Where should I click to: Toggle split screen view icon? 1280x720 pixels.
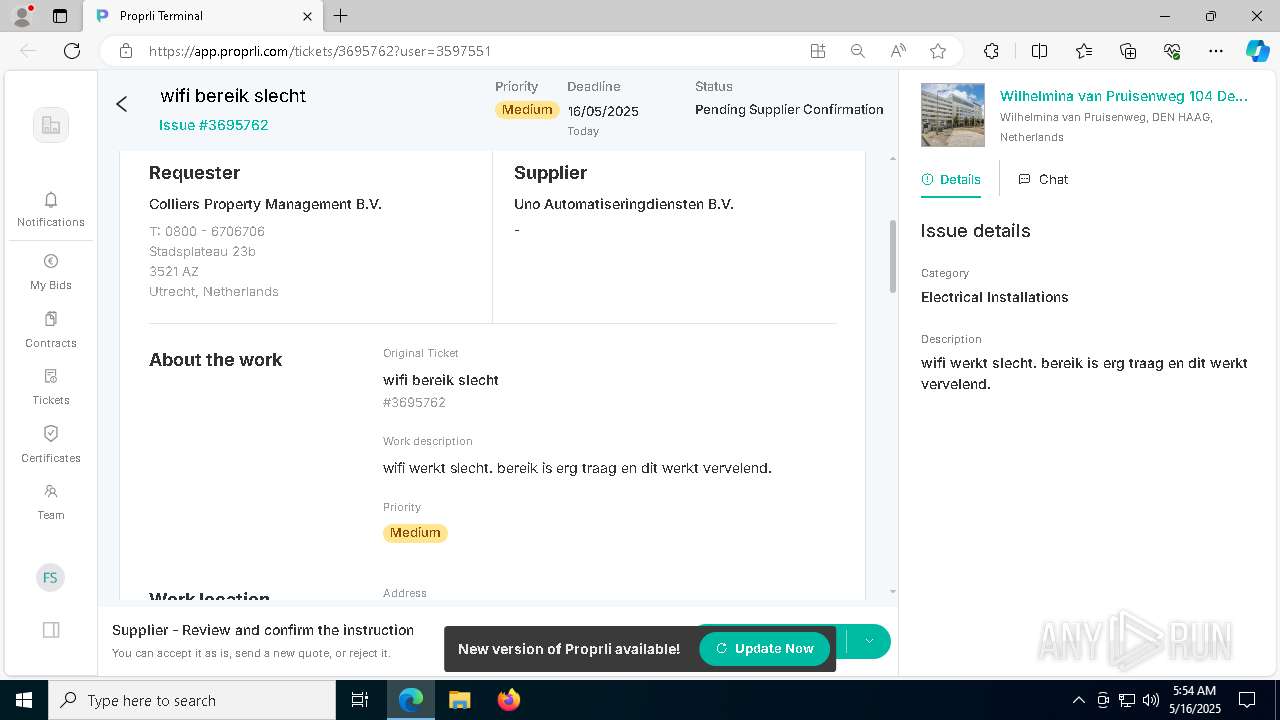click(1039, 51)
